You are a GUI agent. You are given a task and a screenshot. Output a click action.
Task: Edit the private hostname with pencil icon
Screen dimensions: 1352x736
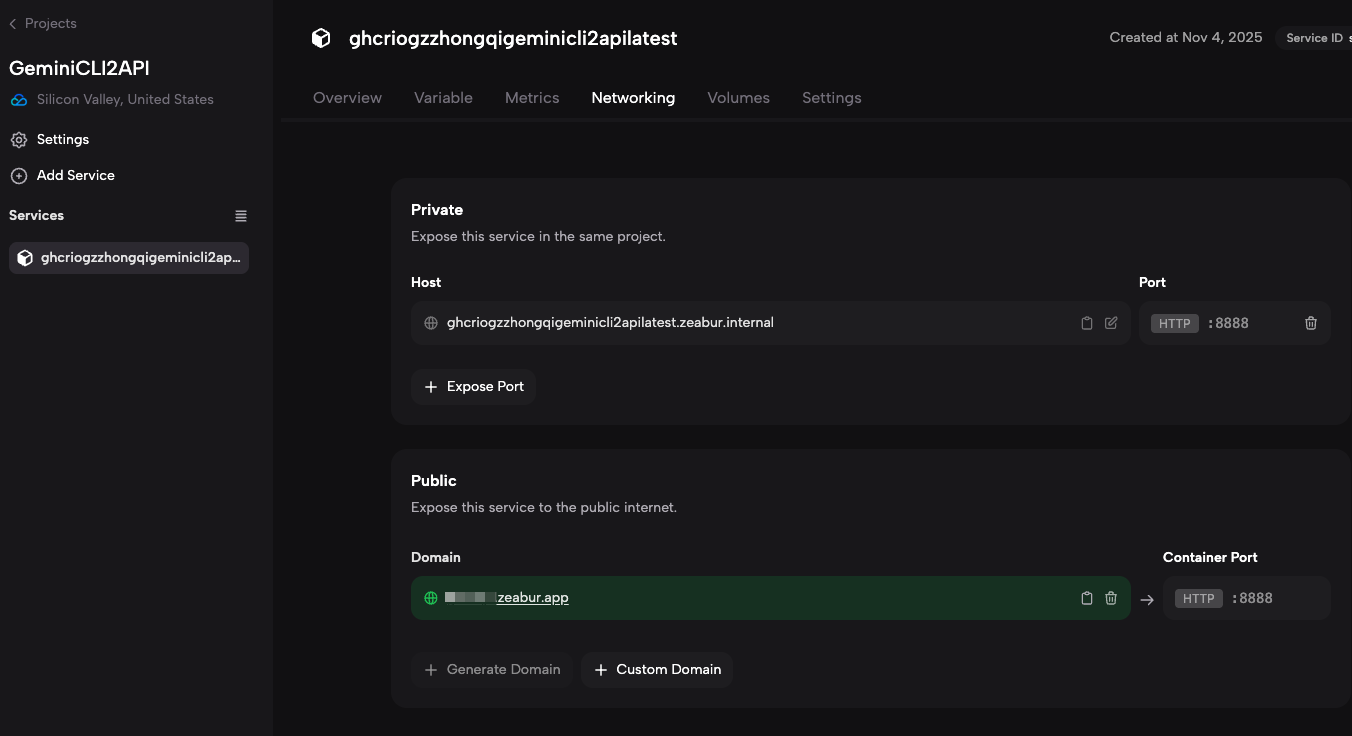[1111, 323]
